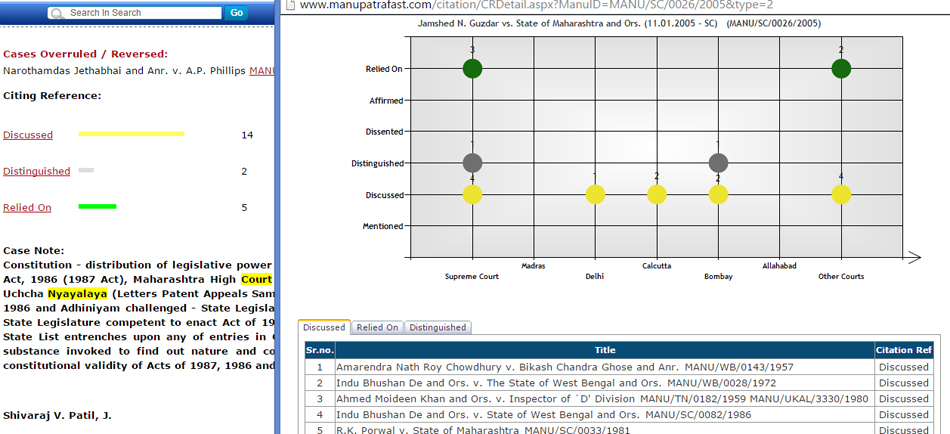Screen dimensions: 950x434
Task: Click the yellow Discussed dot for Delhi
Action: tap(596, 195)
